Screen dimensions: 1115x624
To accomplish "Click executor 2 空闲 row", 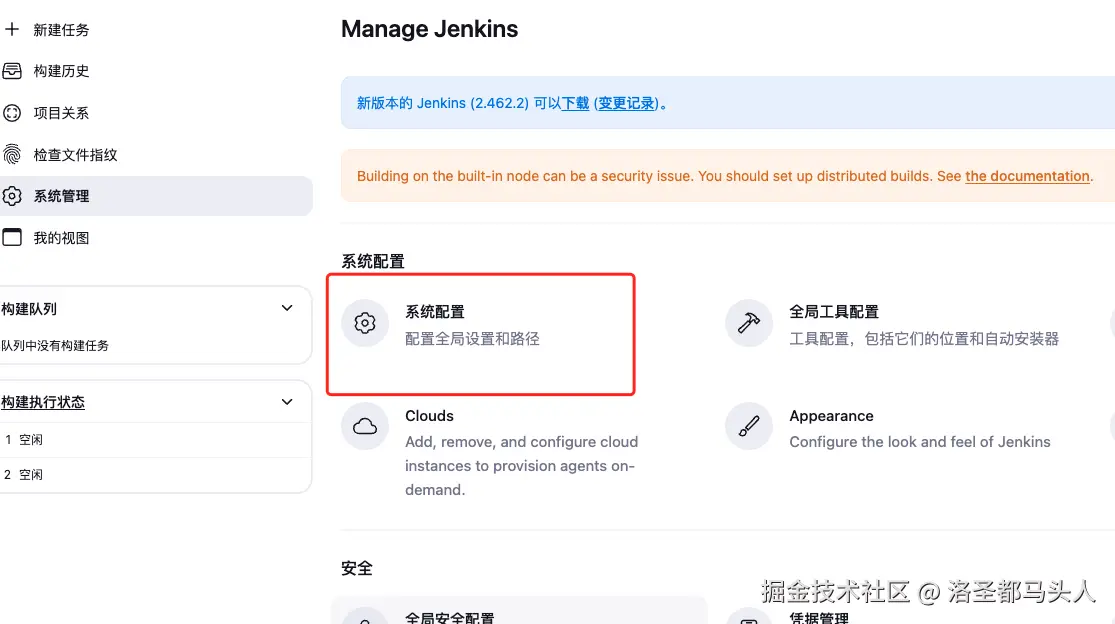I will pos(155,474).
